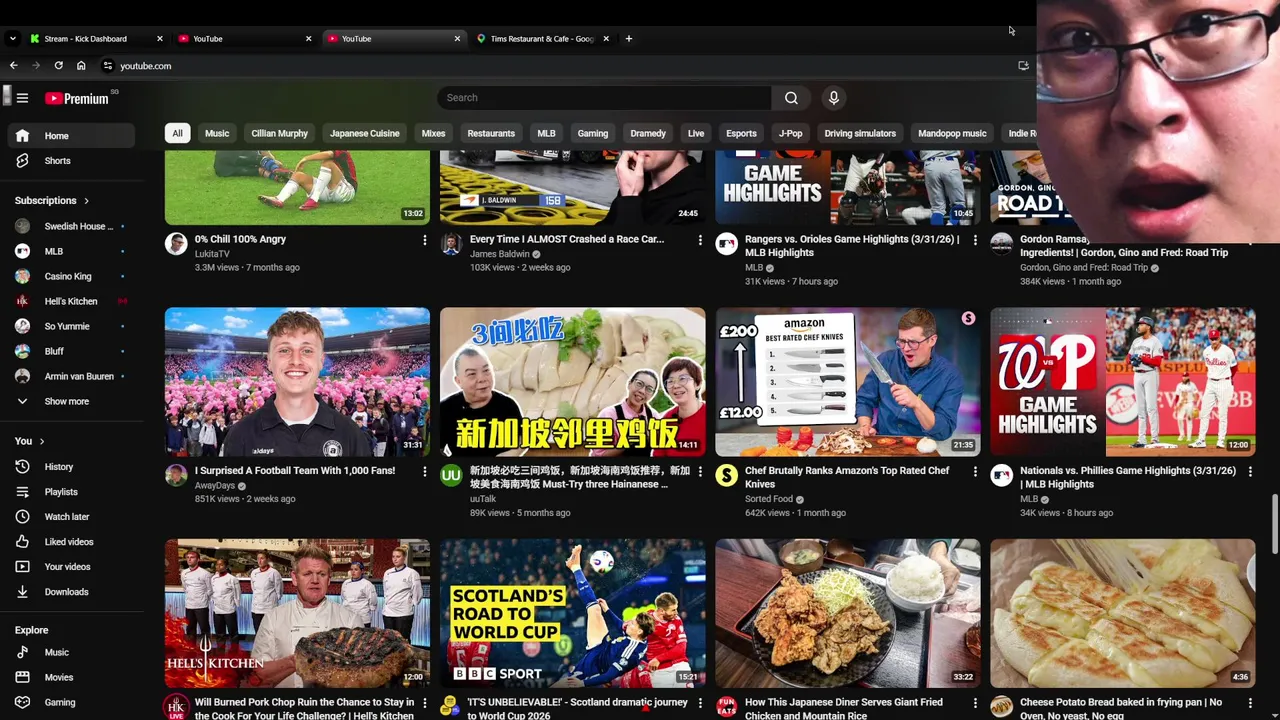Open Armin van Buuren subscription channel
This screenshot has width=1280, height=720.
click(x=71, y=377)
